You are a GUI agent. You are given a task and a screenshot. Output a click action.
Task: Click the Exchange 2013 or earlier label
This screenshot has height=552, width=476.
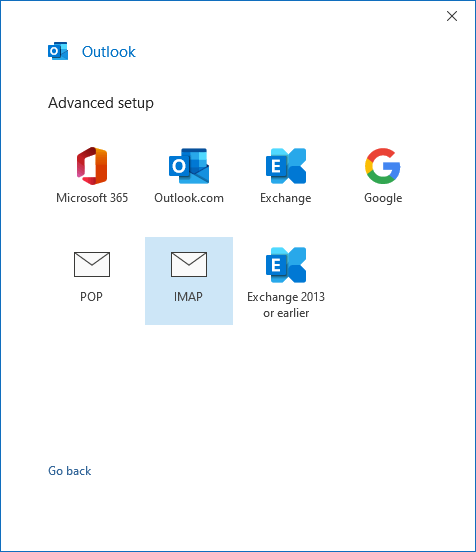pyautogui.click(x=286, y=305)
